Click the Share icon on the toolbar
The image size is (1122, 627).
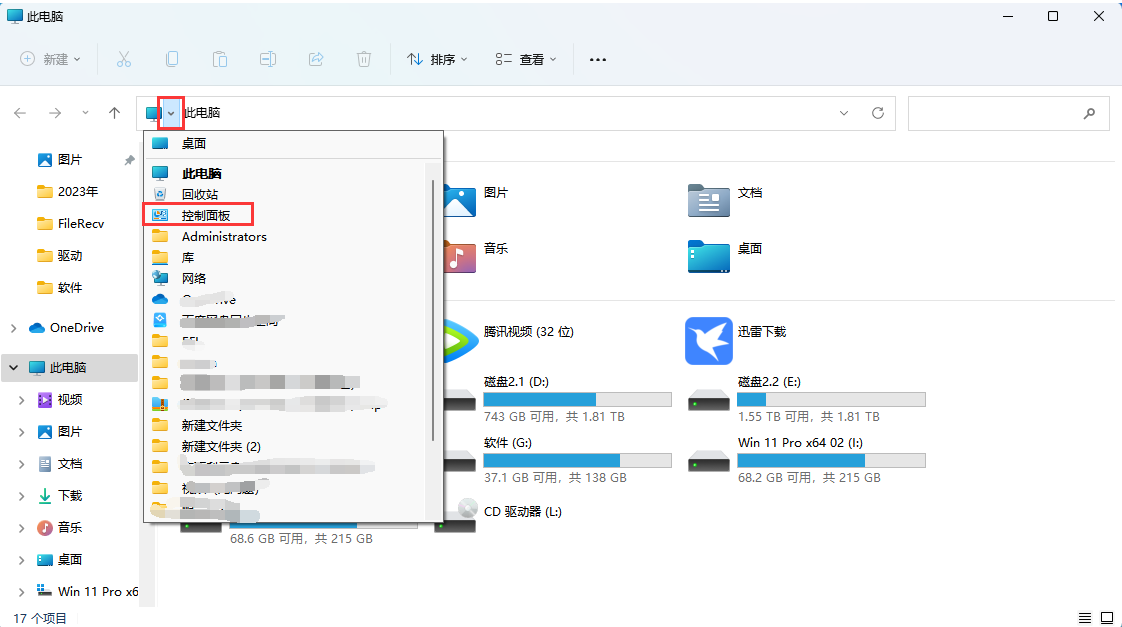(316, 59)
